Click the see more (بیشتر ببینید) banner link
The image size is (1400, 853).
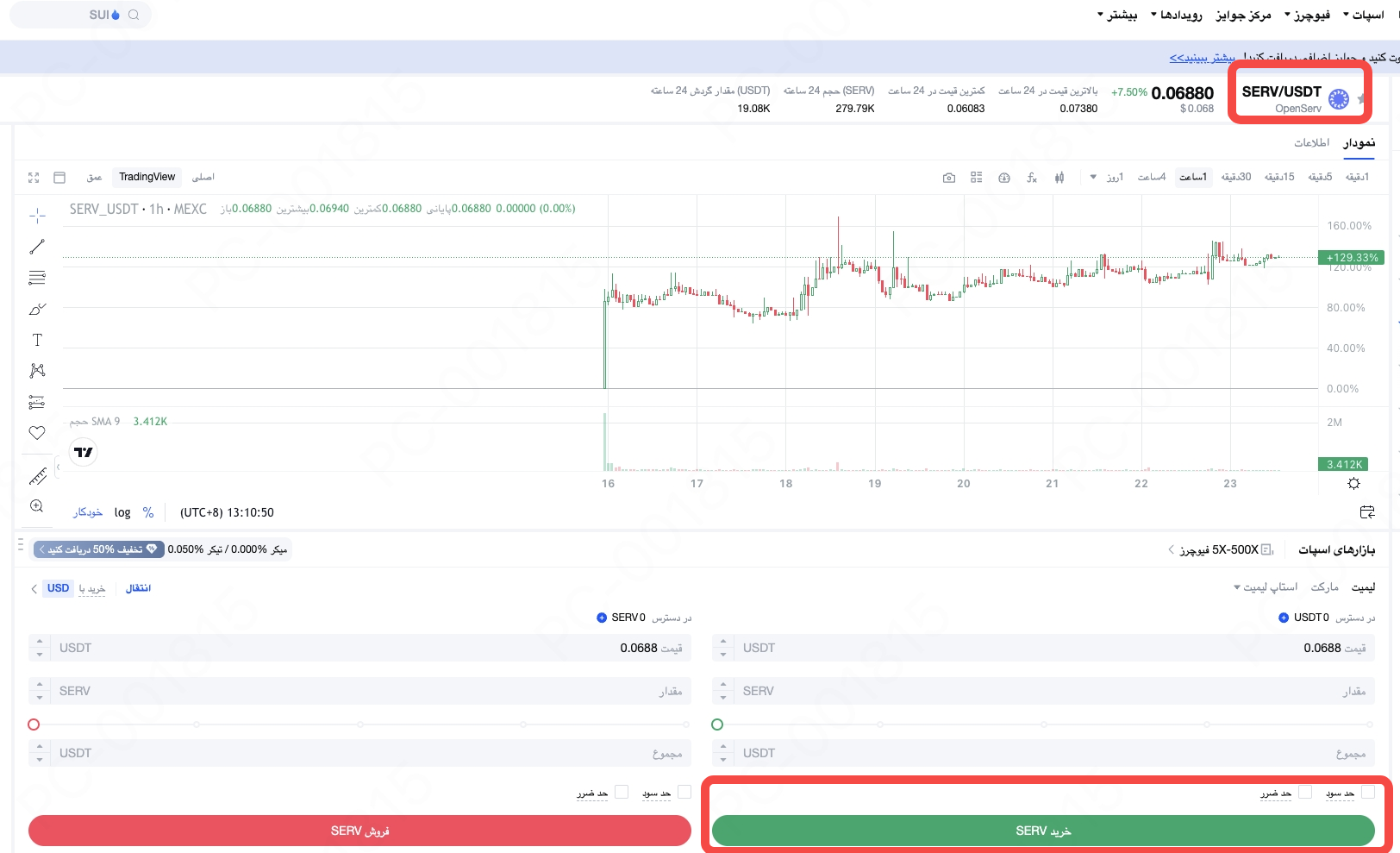pyautogui.click(x=1203, y=58)
